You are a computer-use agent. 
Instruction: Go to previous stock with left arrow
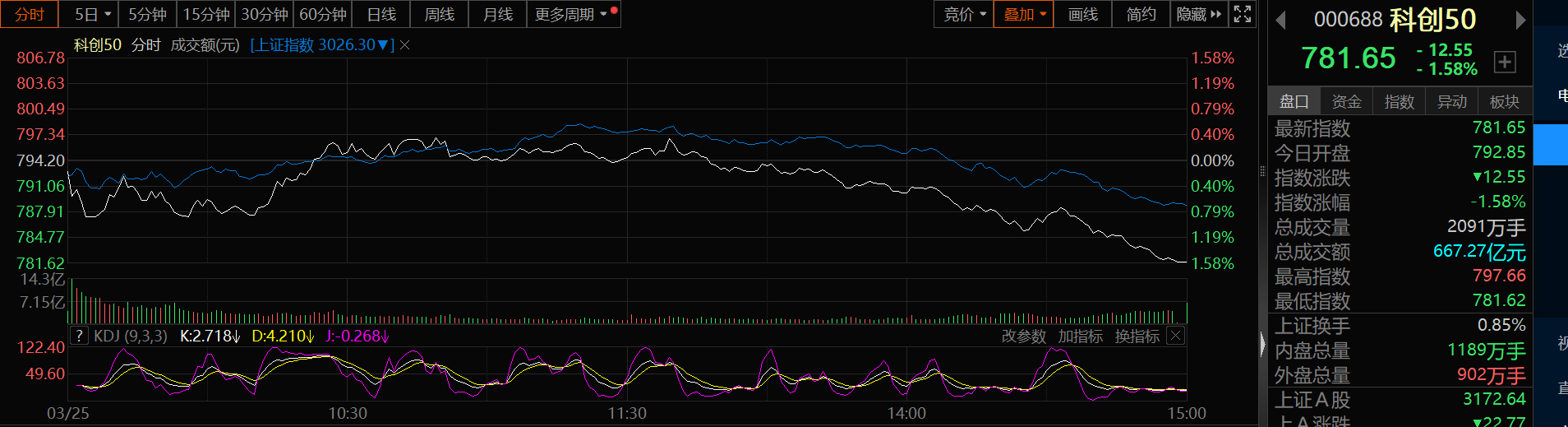coord(1280,20)
